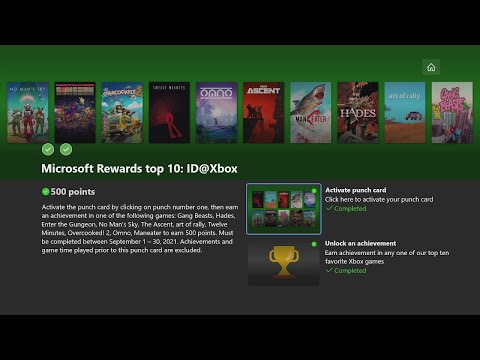This screenshot has height=360, width=480.
Task: Click green status dot on punch card tile
Action: [x=314, y=191]
